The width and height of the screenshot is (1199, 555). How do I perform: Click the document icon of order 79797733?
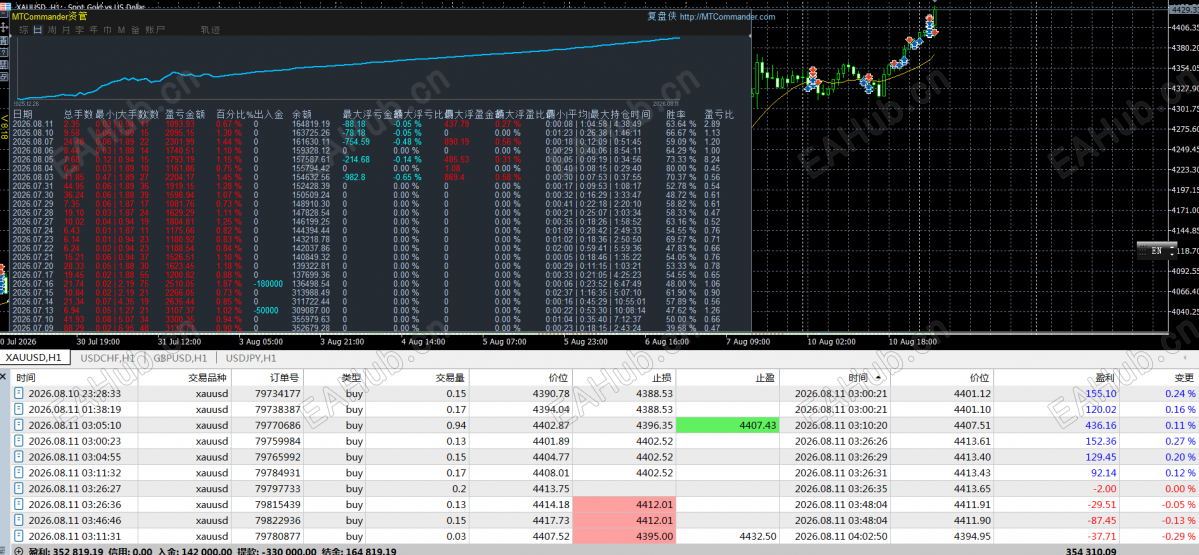click(x=20, y=488)
